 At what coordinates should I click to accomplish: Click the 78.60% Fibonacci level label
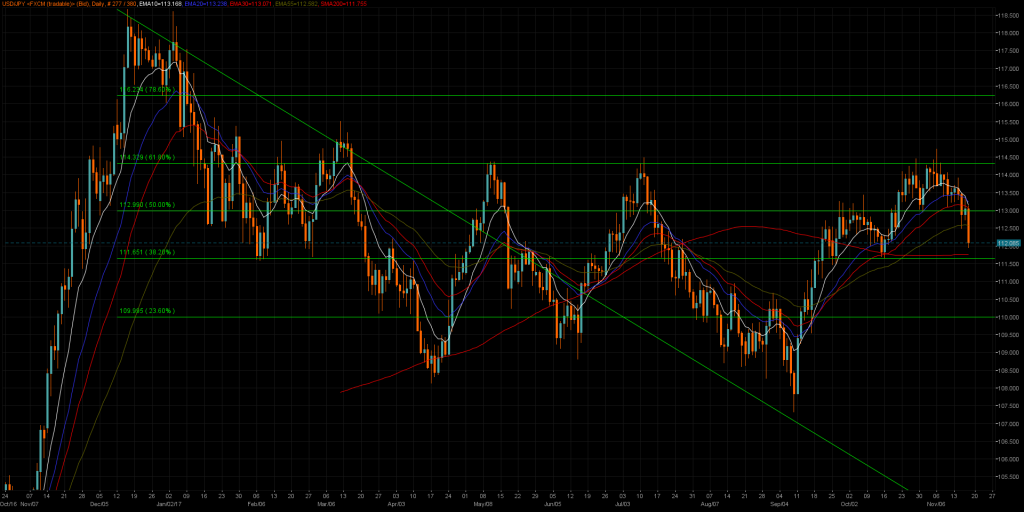(x=147, y=91)
